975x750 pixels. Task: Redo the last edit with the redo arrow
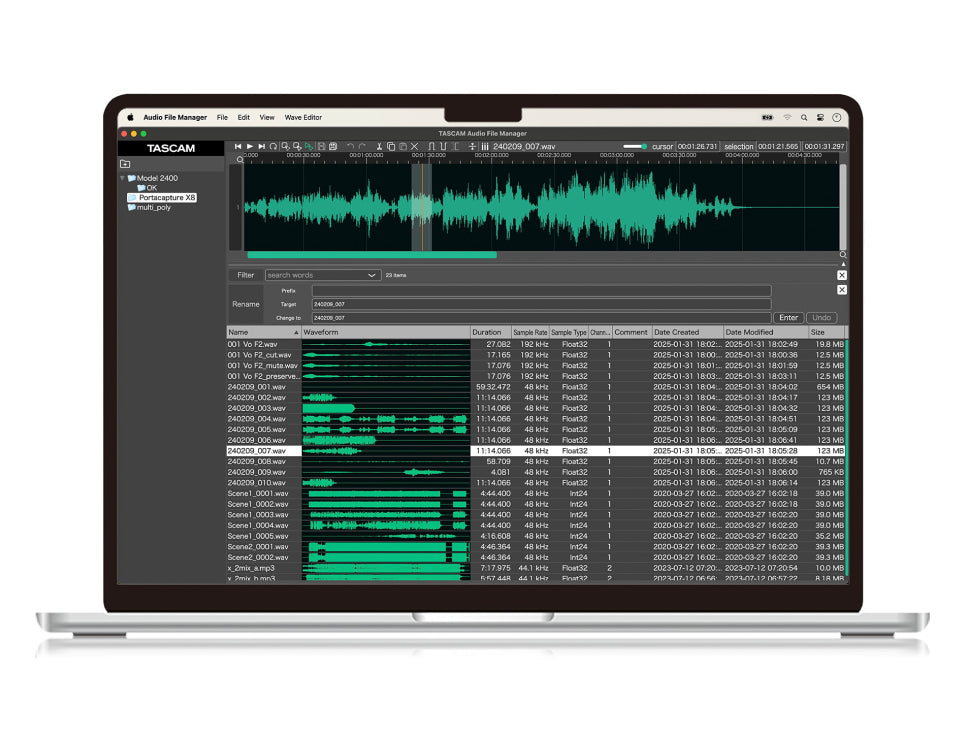362,146
